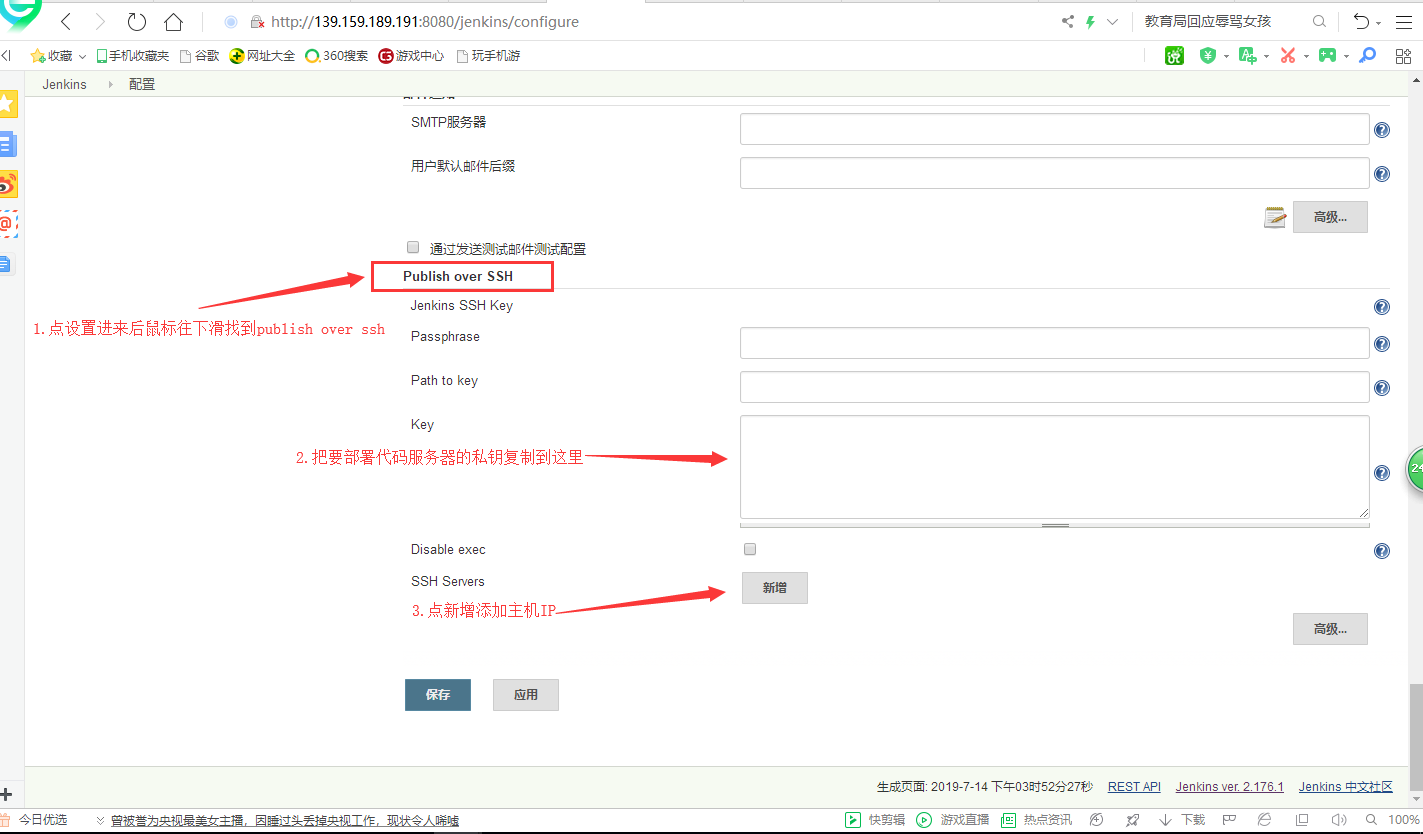1423x834 pixels.
Task: Expand the 收藏 favorites dropdown
Action: [82, 57]
